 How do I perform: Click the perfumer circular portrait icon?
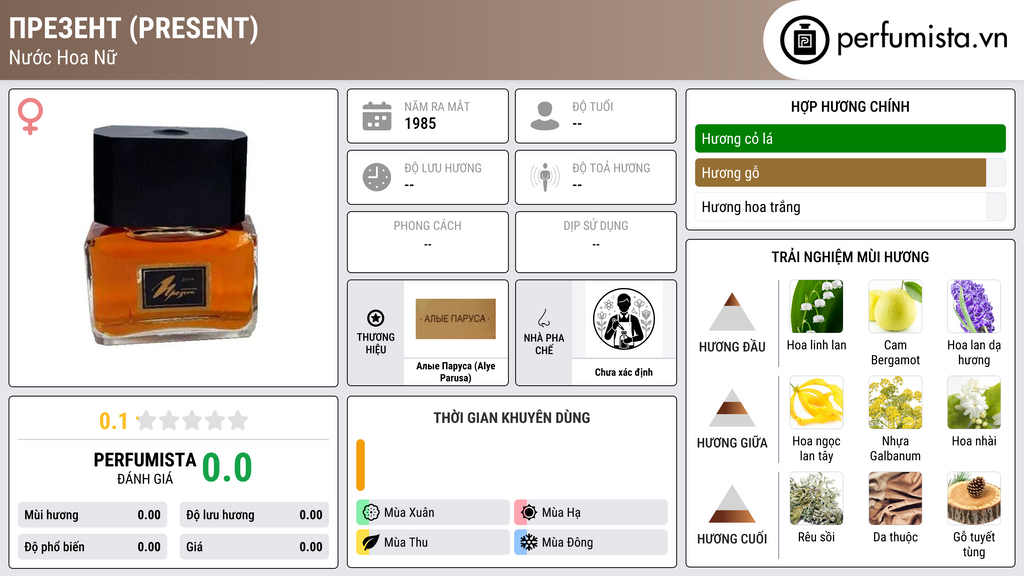tap(624, 319)
